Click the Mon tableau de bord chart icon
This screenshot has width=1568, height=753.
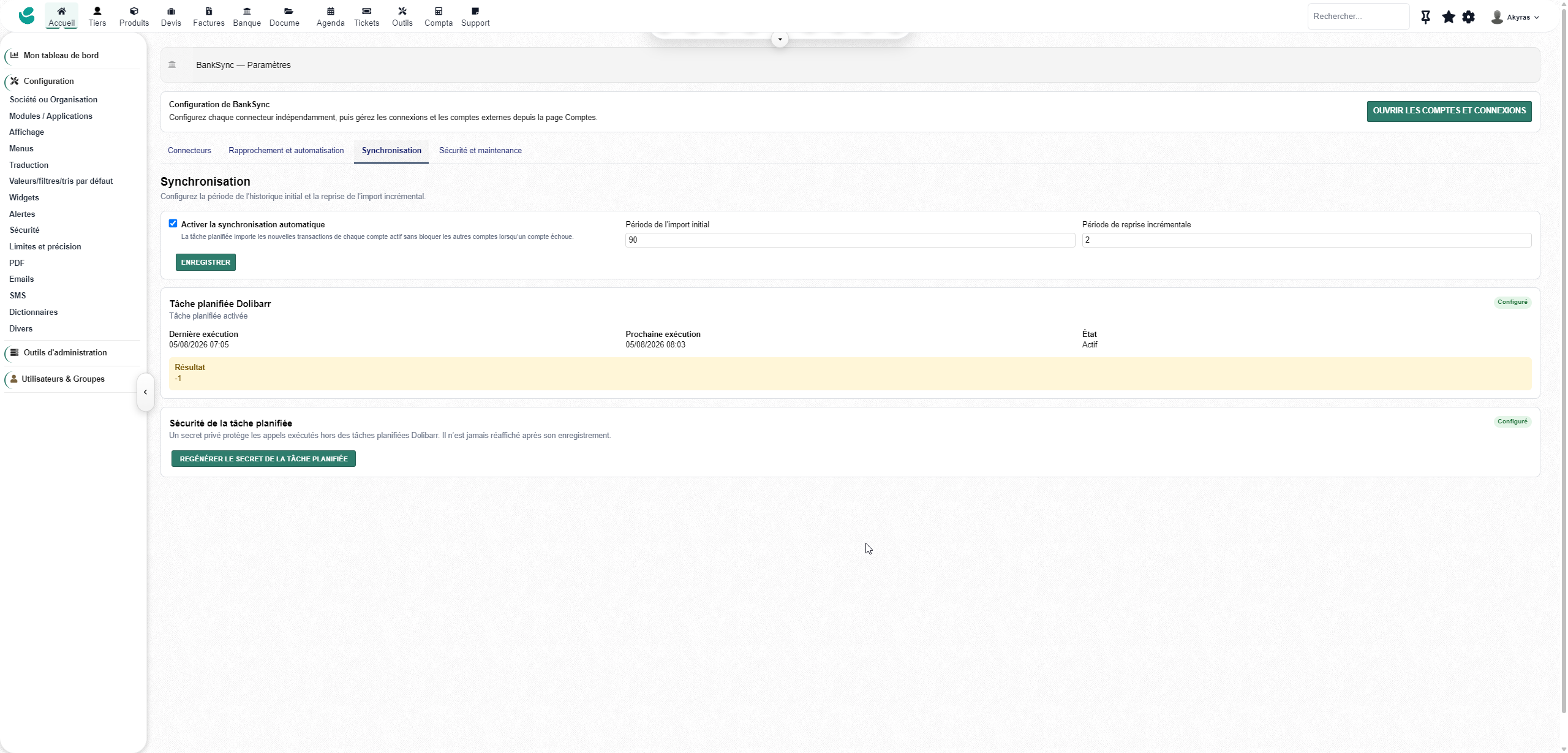pos(14,55)
